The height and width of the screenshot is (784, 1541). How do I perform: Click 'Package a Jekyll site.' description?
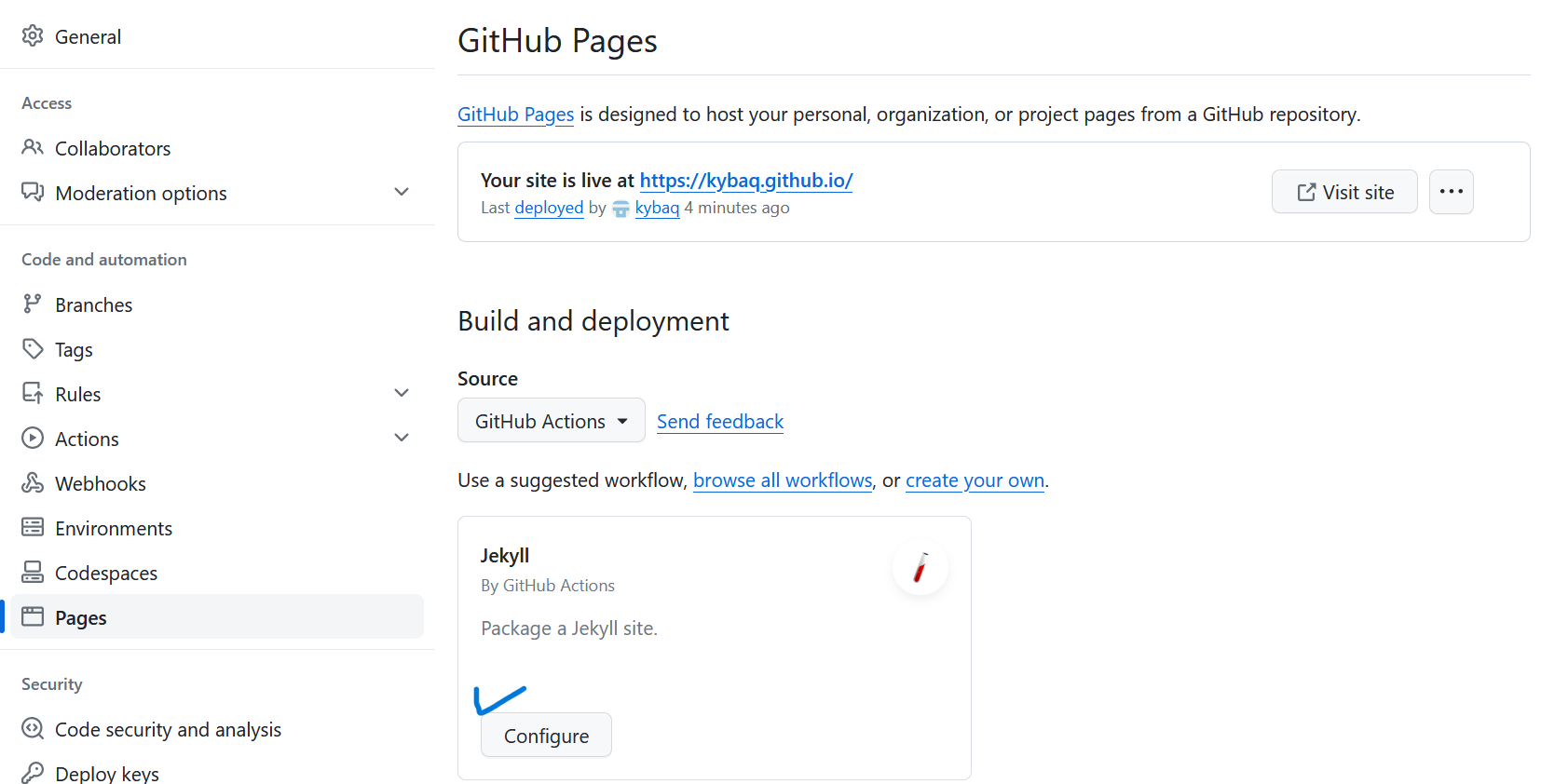click(x=569, y=629)
